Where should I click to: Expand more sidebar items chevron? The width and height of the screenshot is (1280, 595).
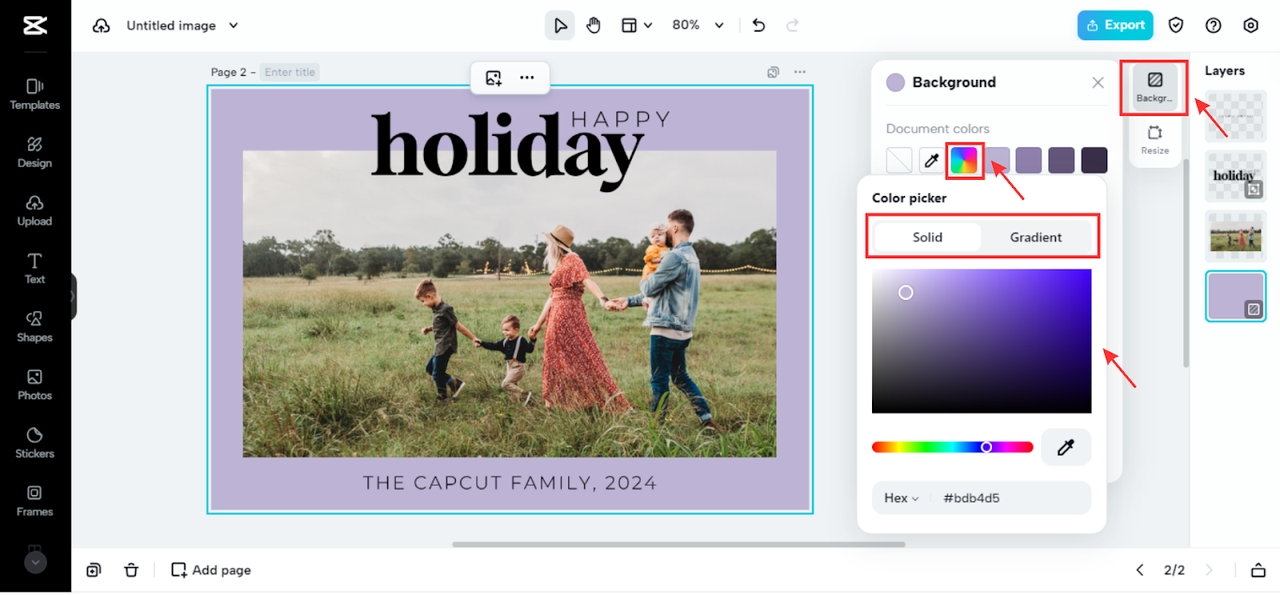(35, 562)
